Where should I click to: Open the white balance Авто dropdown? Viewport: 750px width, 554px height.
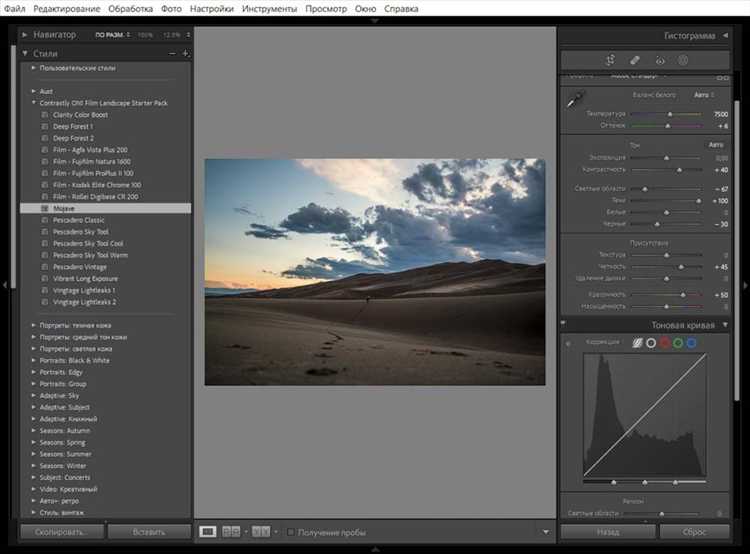pyautogui.click(x=704, y=95)
